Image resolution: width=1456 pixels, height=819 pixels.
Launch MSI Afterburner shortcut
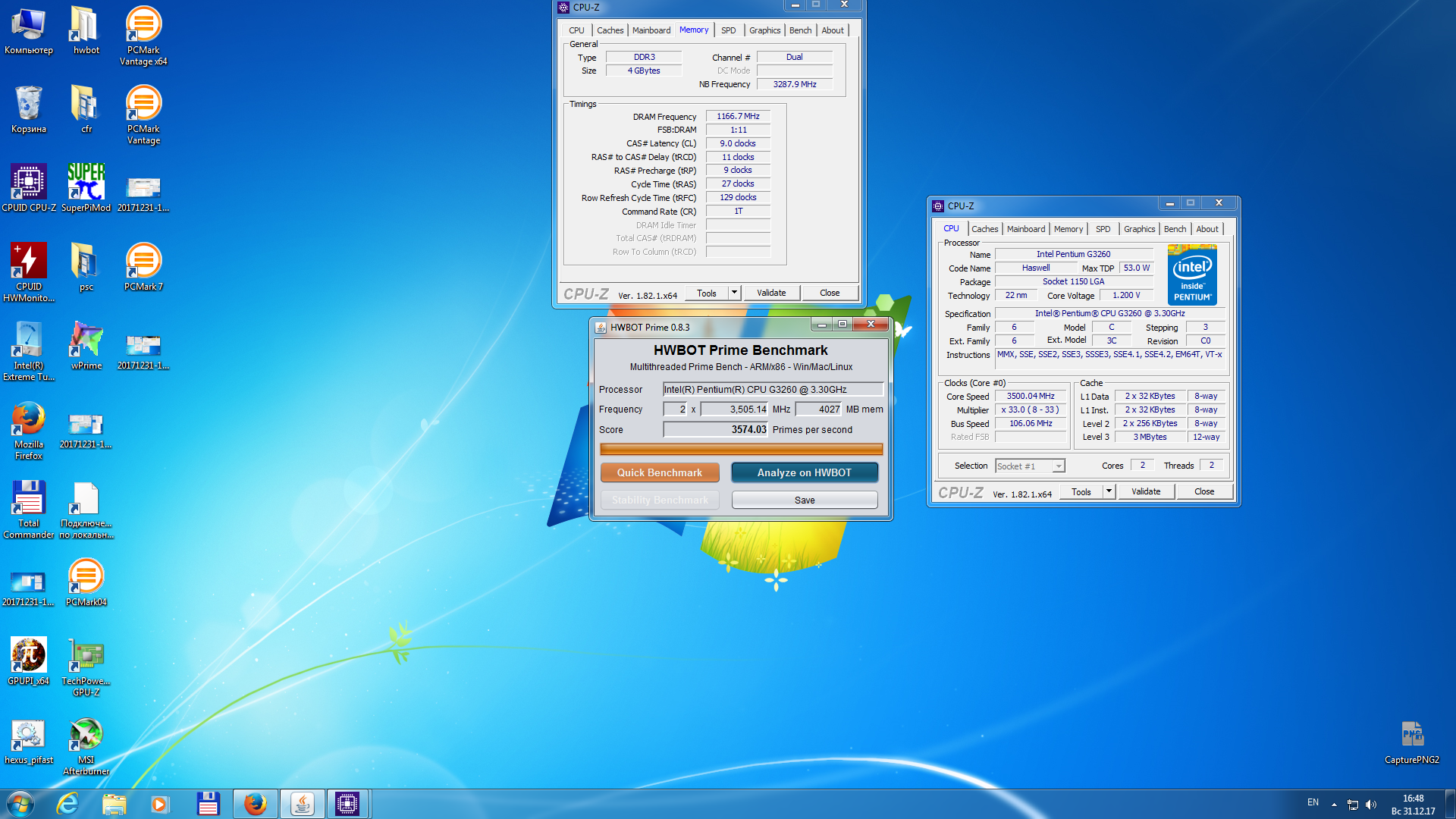(x=86, y=746)
